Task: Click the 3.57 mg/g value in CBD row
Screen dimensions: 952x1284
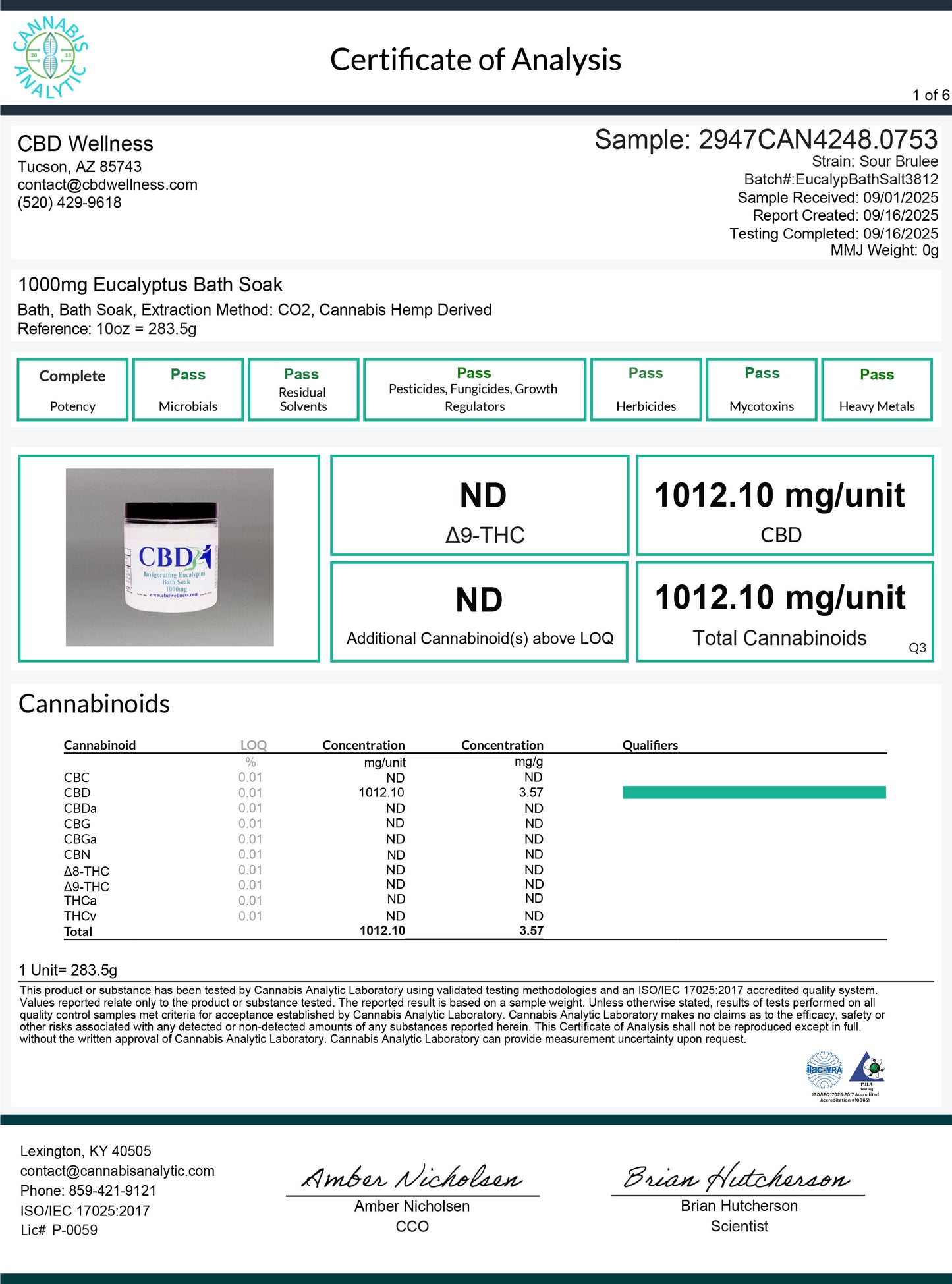Action: click(x=531, y=793)
